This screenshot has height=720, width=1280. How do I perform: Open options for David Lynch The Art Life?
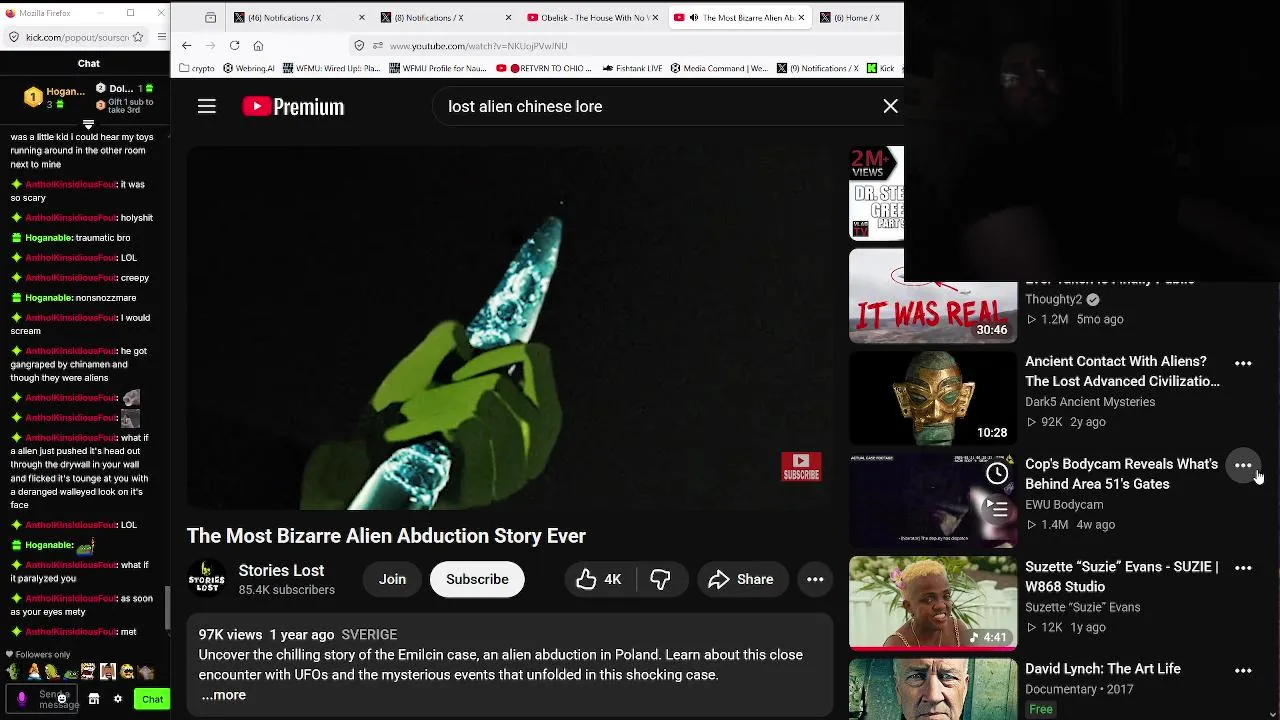1243,671
